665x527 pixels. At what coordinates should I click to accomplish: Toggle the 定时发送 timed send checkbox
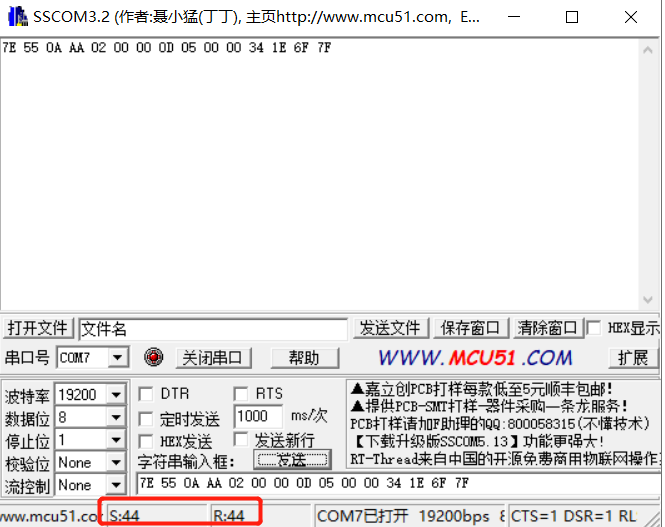tap(146, 419)
